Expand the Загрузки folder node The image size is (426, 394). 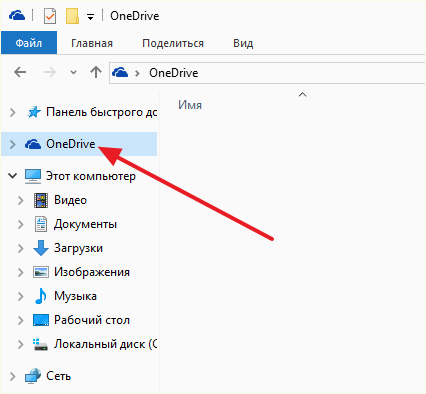(21, 248)
